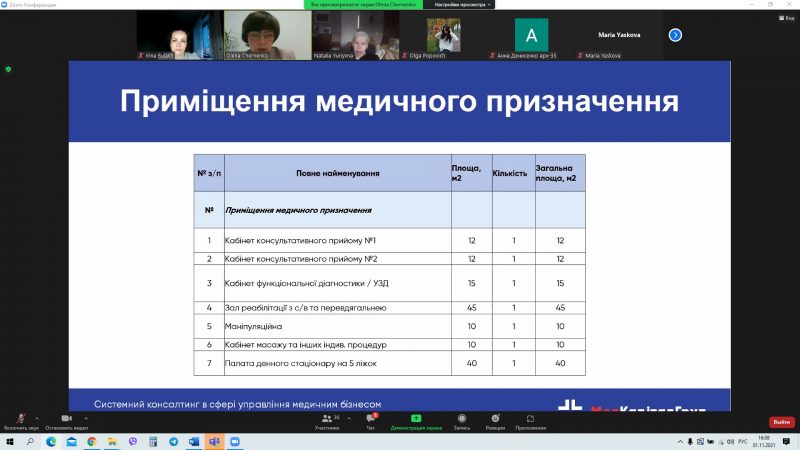Show next participants with blue arrow
Image resolution: width=800 pixels, height=450 pixels.
click(675, 35)
